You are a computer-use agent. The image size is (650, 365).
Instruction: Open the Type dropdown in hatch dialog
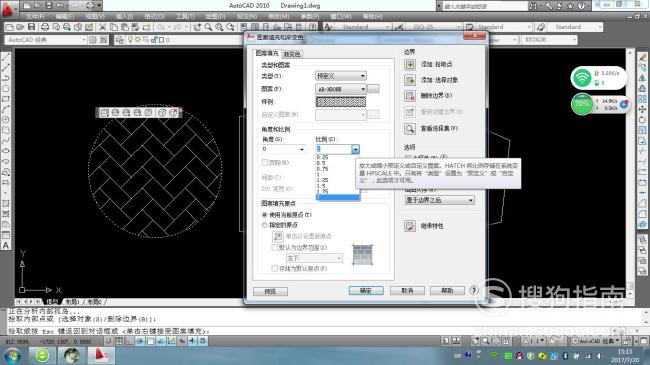pyautogui.click(x=341, y=76)
